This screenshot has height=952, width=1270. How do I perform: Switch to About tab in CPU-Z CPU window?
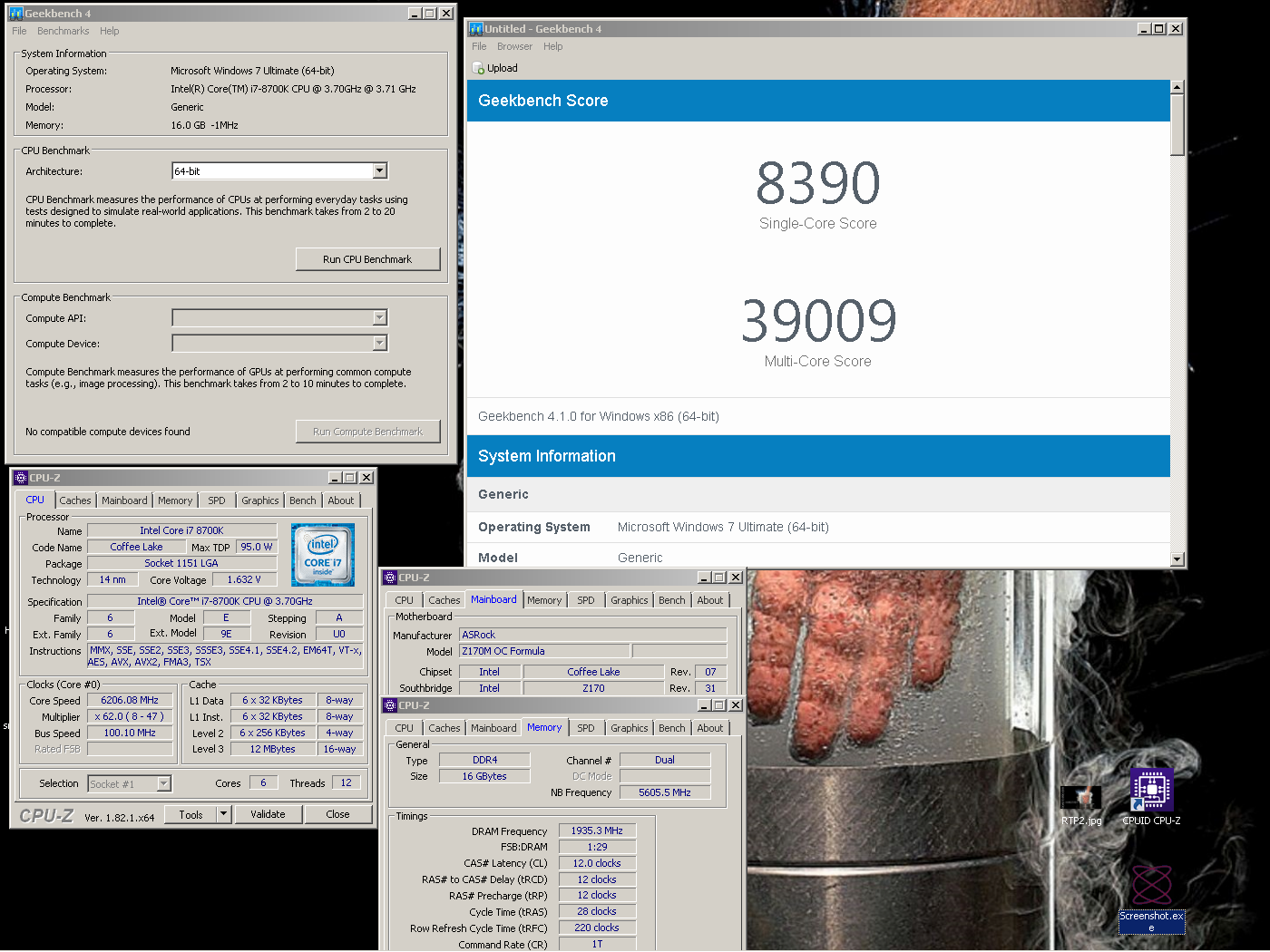[x=341, y=500]
